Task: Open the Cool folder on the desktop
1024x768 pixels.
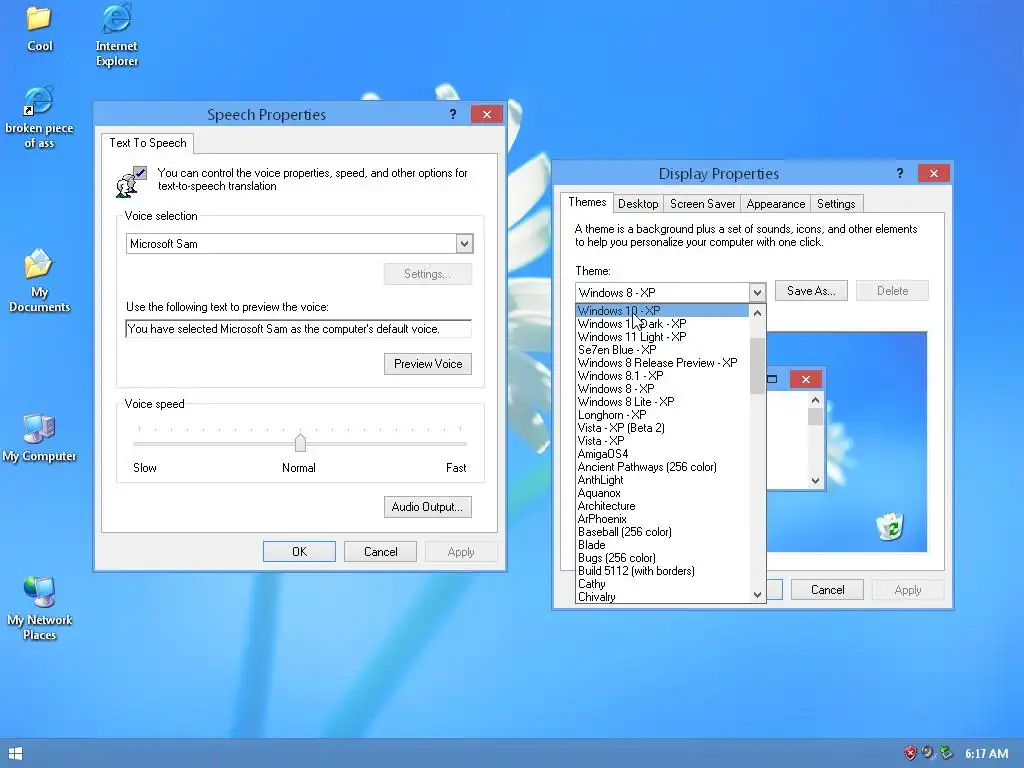Action: click(x=39, y=29)
